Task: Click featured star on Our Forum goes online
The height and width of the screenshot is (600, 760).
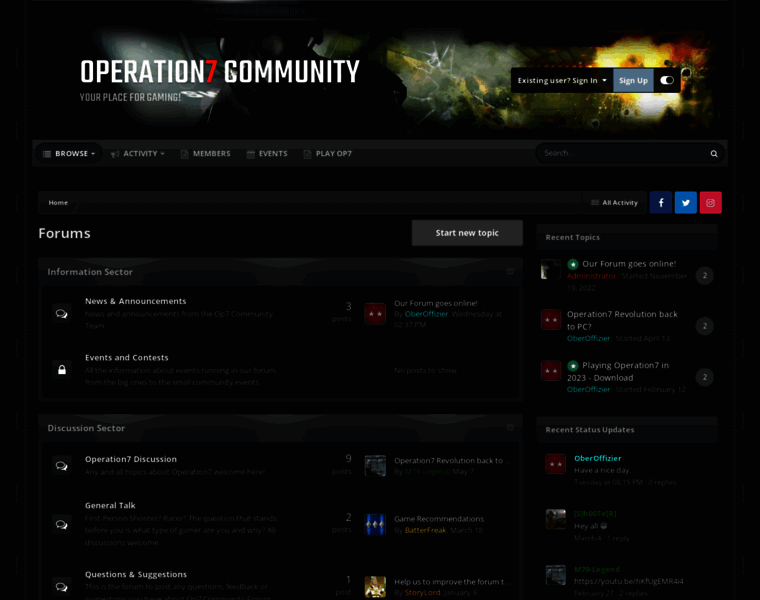Action: (573, 264)
